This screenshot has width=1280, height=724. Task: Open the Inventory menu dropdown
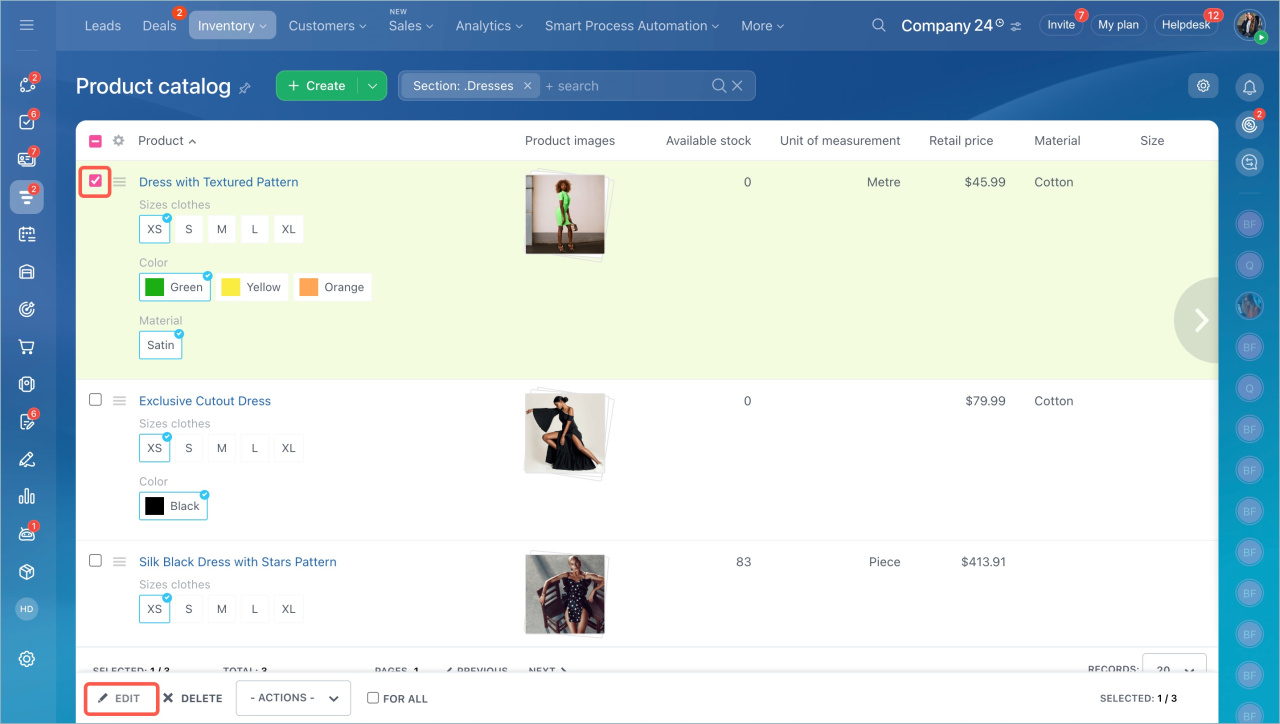click(x=233, y=25)
